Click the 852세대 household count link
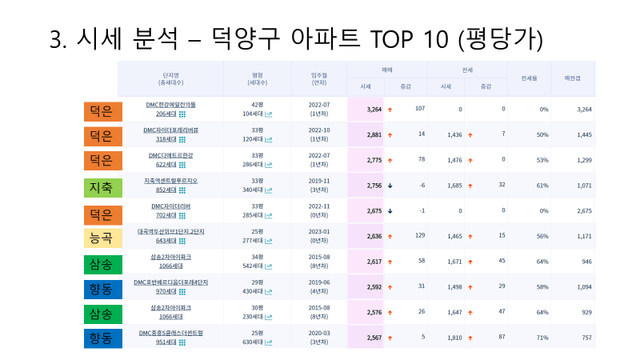The height and width of the screenshot is (360, 640). [x=166, y=190]
